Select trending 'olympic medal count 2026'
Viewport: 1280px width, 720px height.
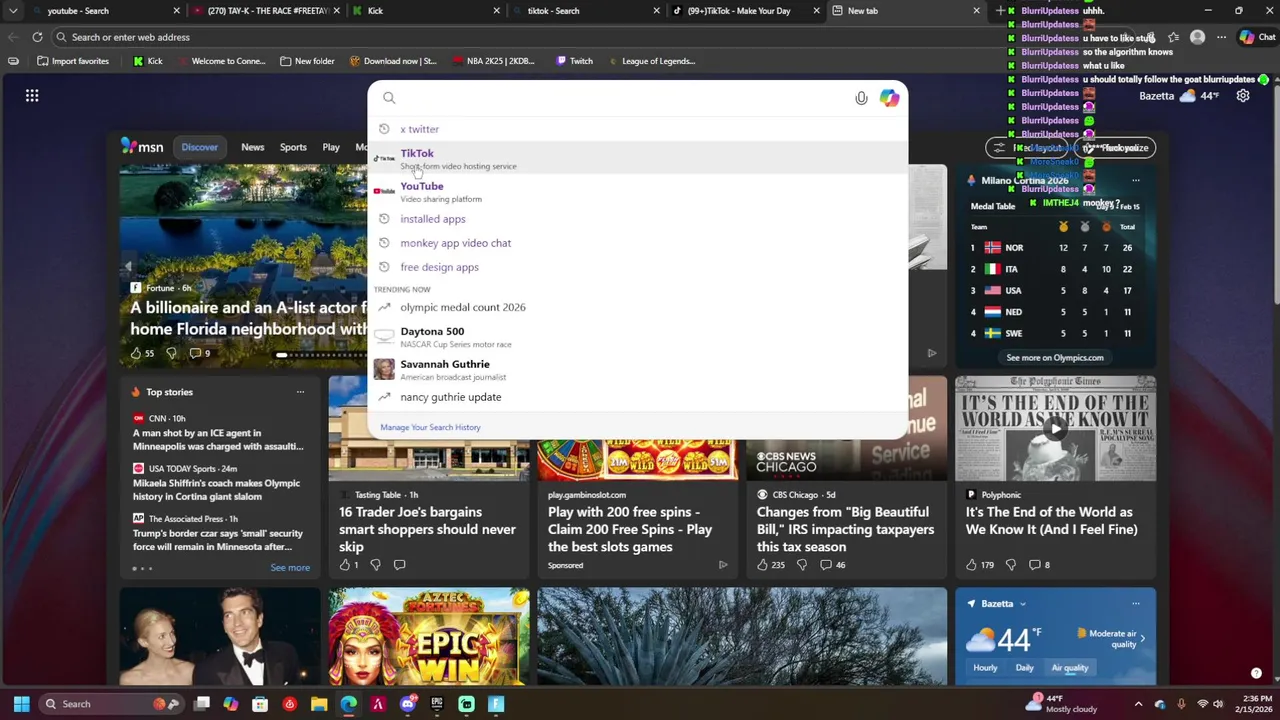click(x=638, y=307)
